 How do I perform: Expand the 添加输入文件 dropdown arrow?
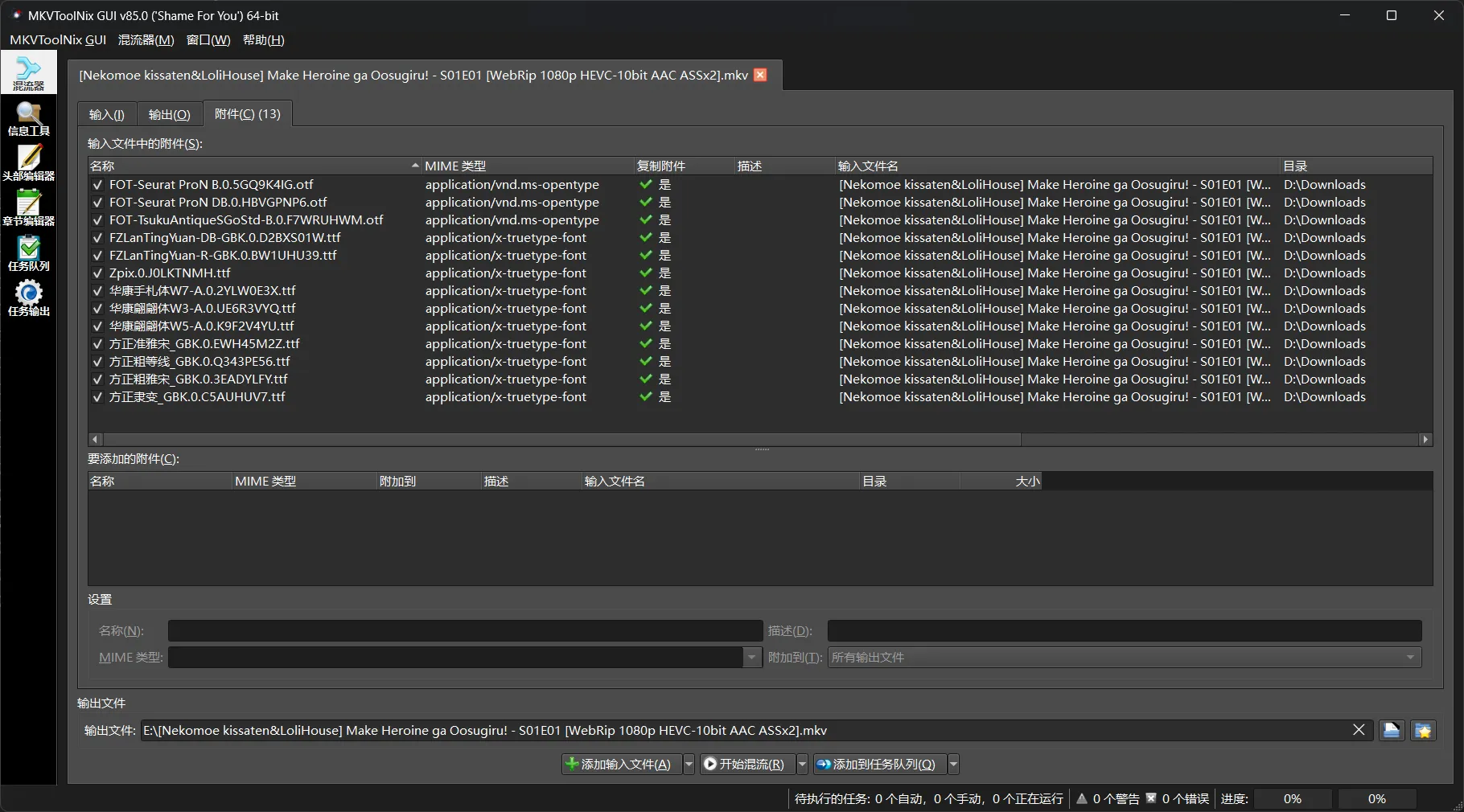click(689, 765)
